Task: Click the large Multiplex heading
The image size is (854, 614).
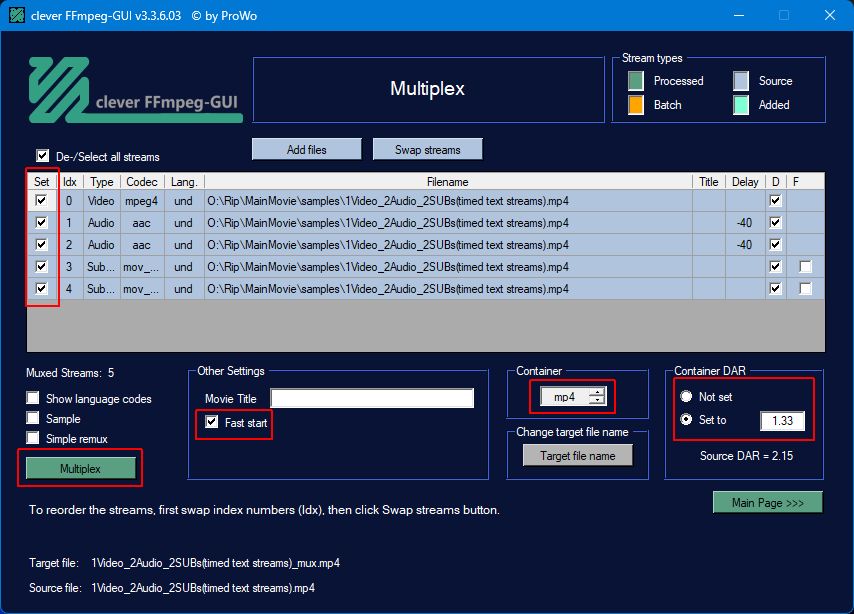Action: [x=428, y=88]
